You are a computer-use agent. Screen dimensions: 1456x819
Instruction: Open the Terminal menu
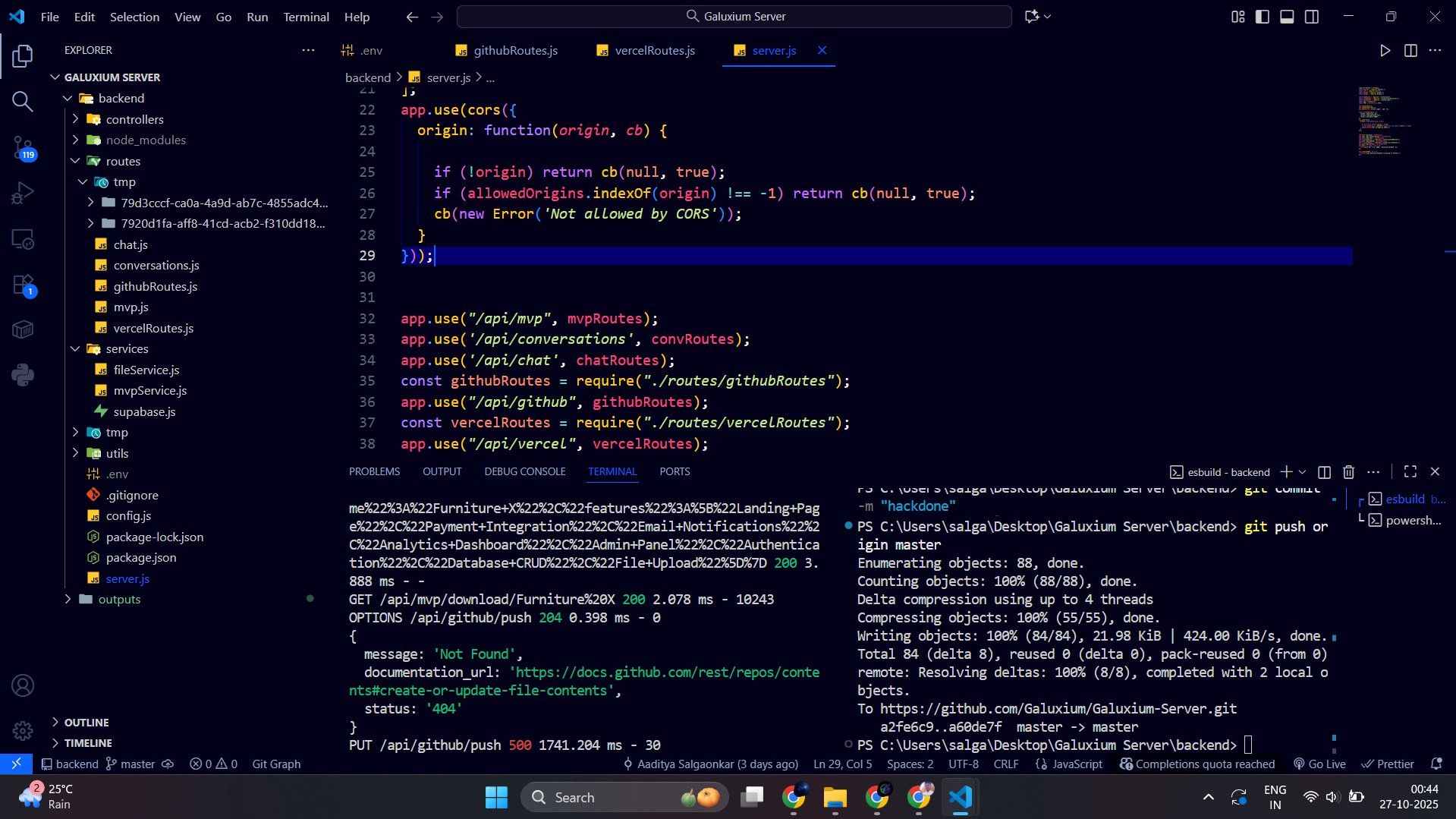pyautogui.click(x=306, y=17)
